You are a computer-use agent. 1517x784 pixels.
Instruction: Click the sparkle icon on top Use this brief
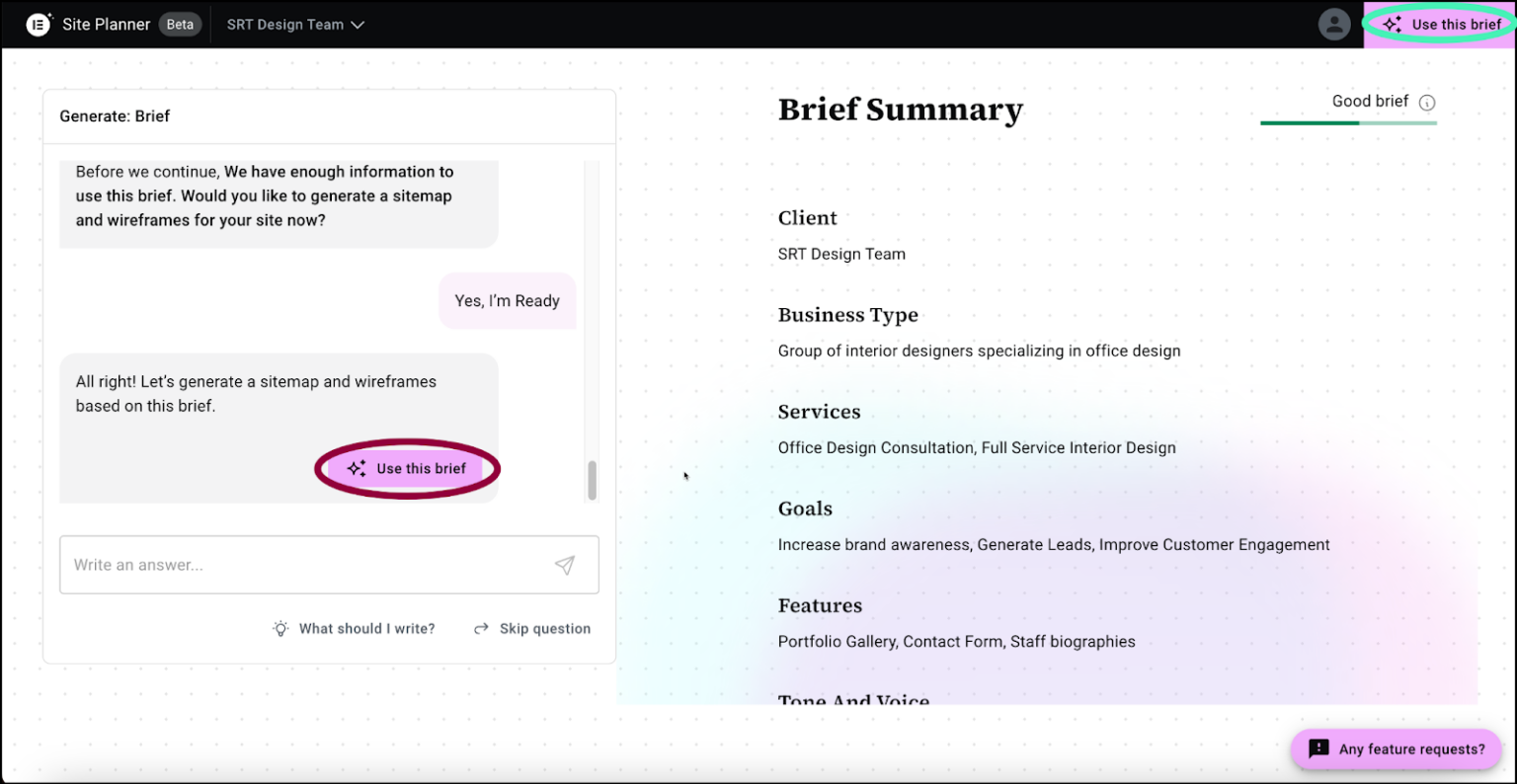pyautogui.click(x=1393, y=24)
